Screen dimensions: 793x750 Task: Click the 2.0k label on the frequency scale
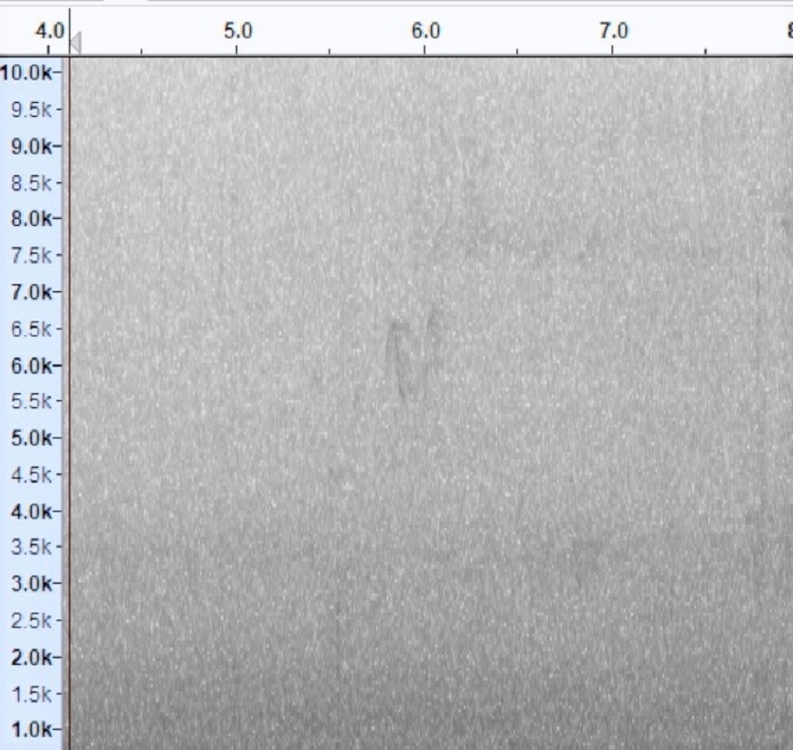click(x=30, y=657)
